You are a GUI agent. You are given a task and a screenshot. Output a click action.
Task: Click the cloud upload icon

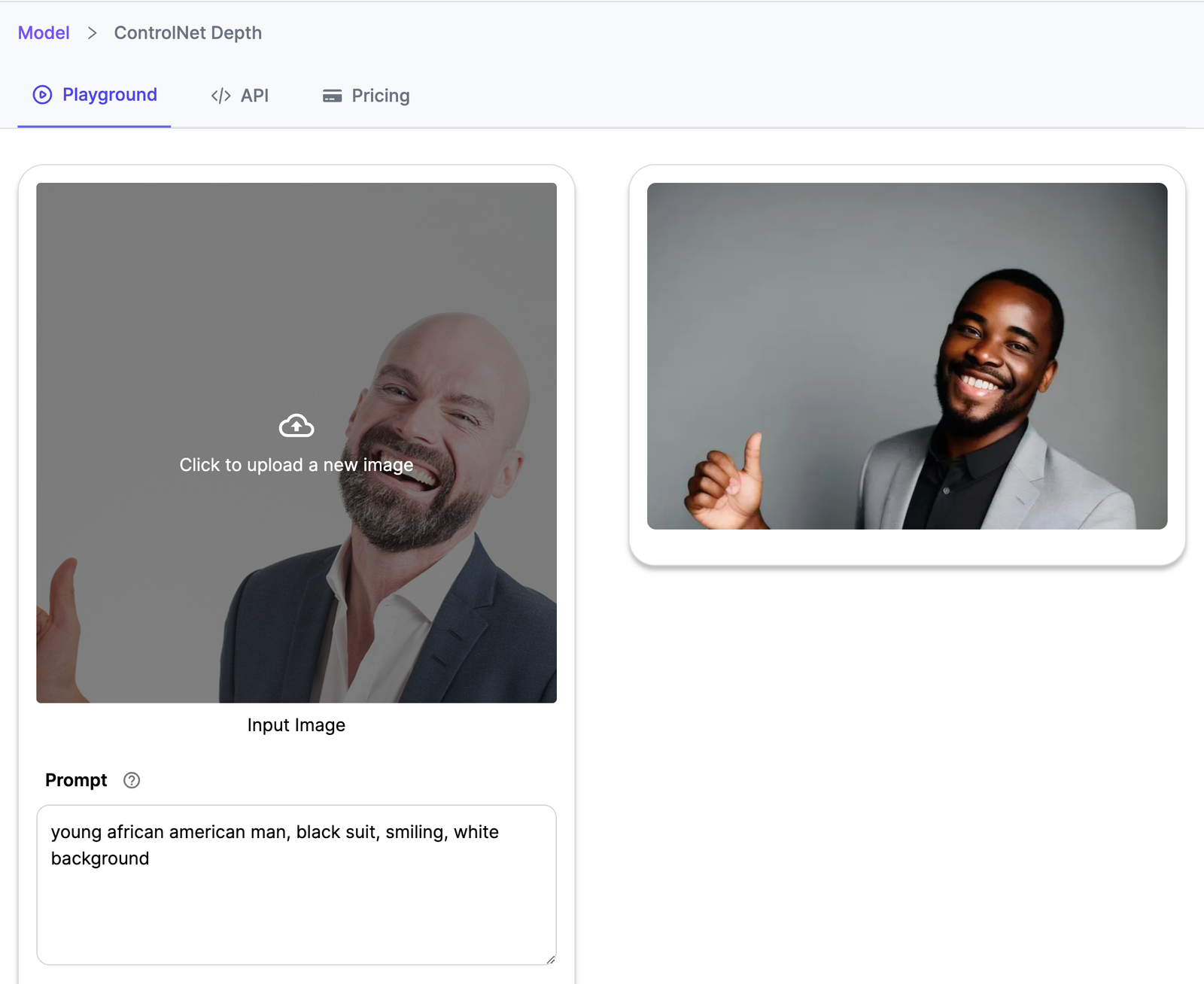pos(296,426)
